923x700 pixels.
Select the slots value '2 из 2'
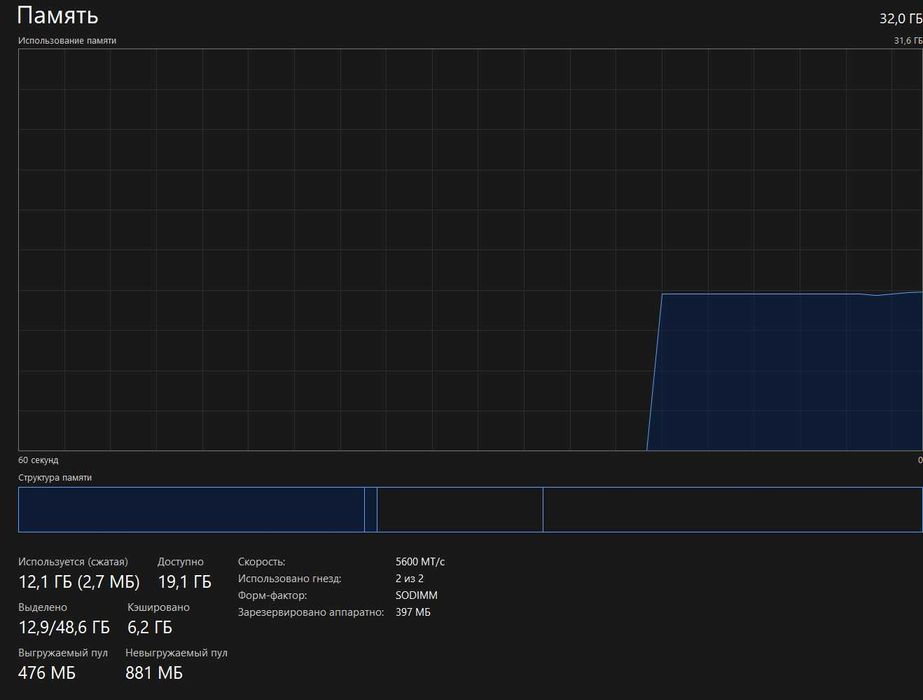tap(409, 579)
